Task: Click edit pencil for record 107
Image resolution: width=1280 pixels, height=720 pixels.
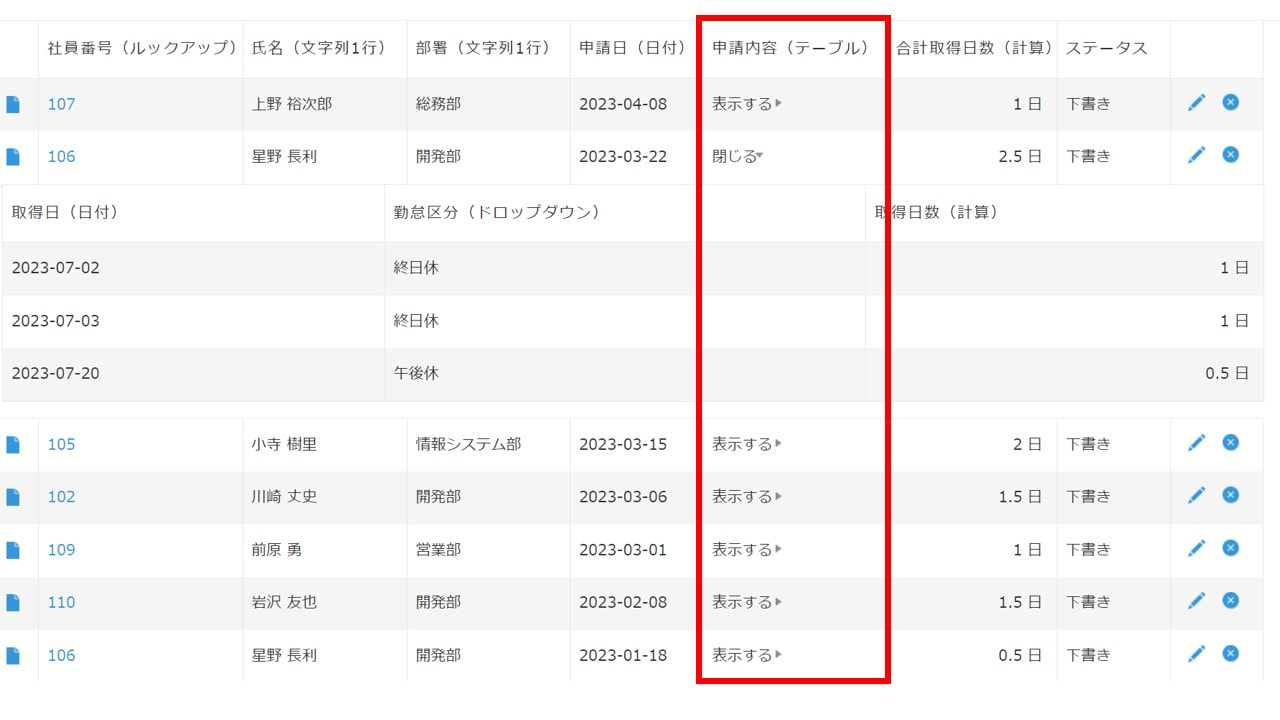Action: tap(1196, 103)
